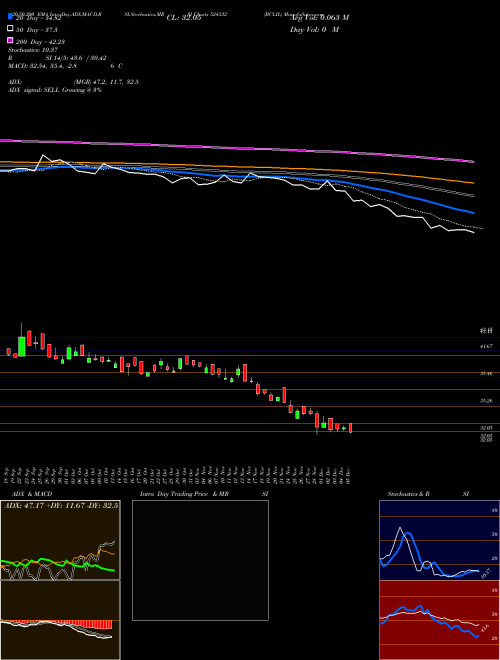Click the 38.46 price axis label
500x660 pixels.
pos(486,373)
